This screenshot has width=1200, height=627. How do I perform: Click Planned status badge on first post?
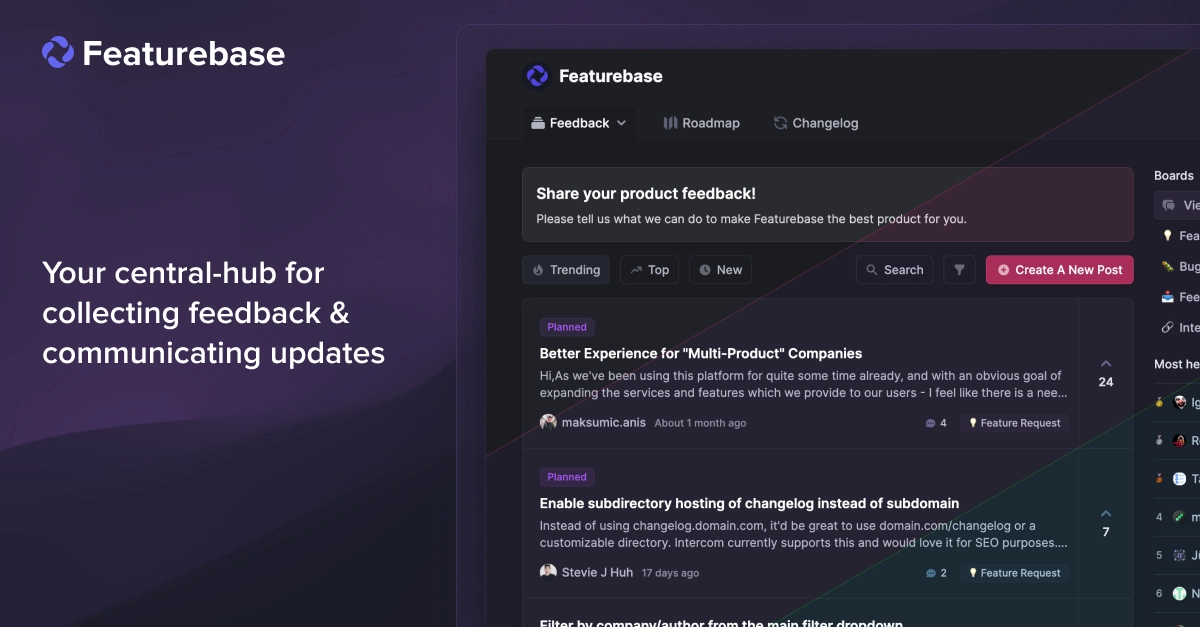click(567, 327)
